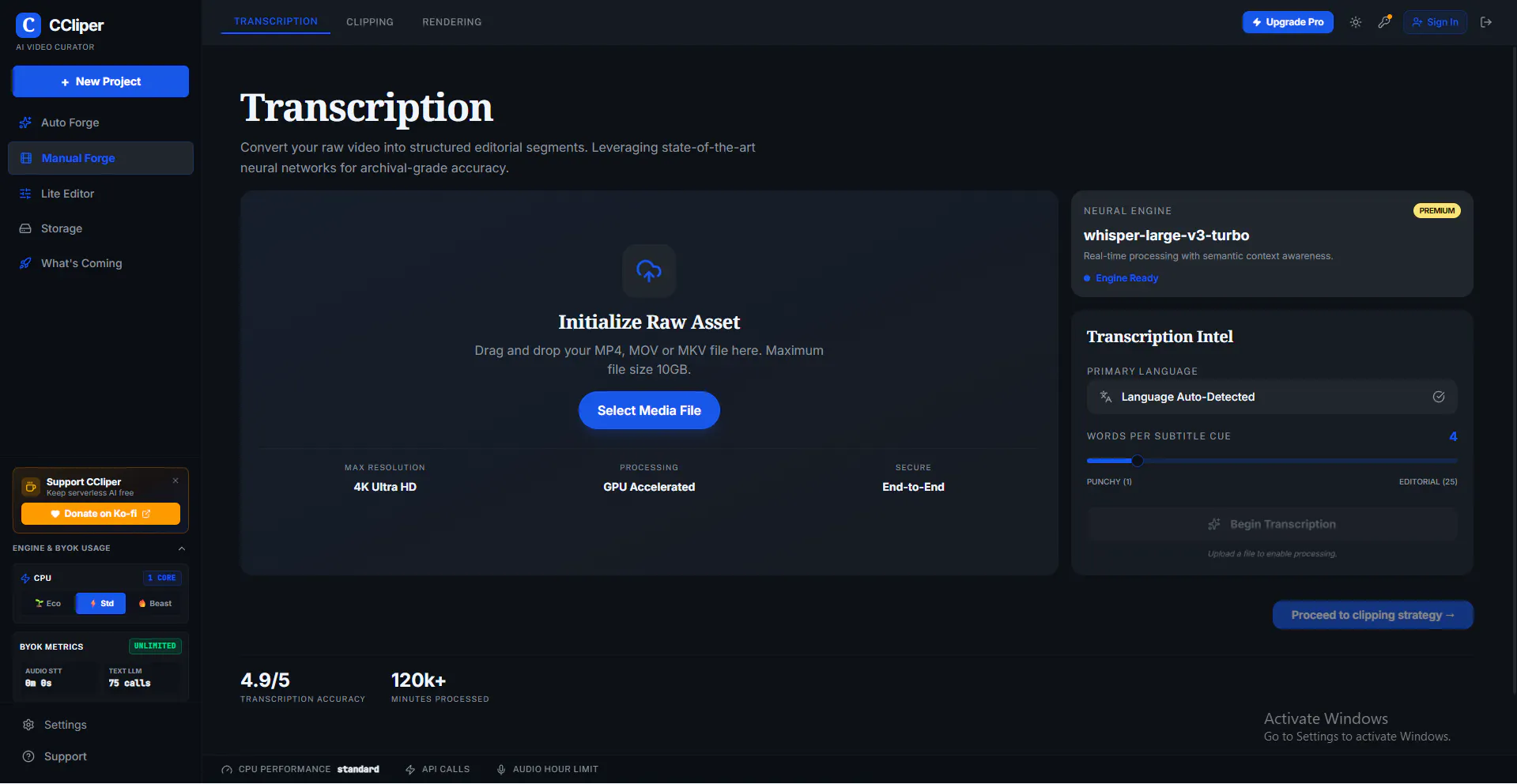Click Select Media File button
The height and width of the screenshot is (784, 1517).
click(649, 410)
